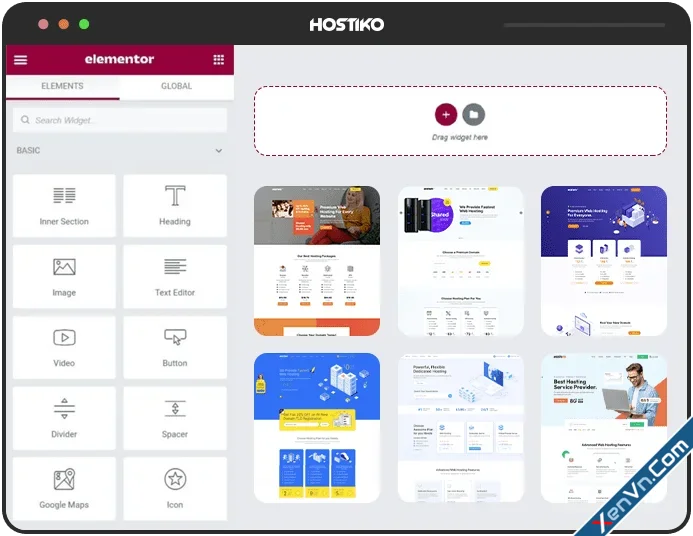The image size is (693, 536).
Task: Select the Heading widget
Action: [x=175, y=205]
